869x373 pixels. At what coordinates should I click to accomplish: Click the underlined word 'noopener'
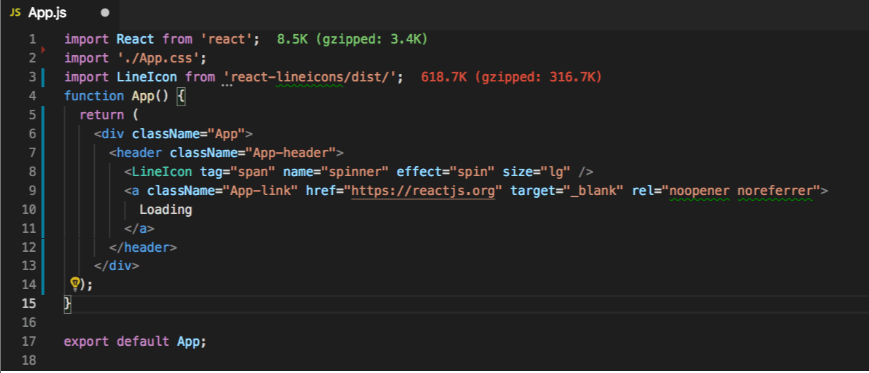[x=699, y=191]
